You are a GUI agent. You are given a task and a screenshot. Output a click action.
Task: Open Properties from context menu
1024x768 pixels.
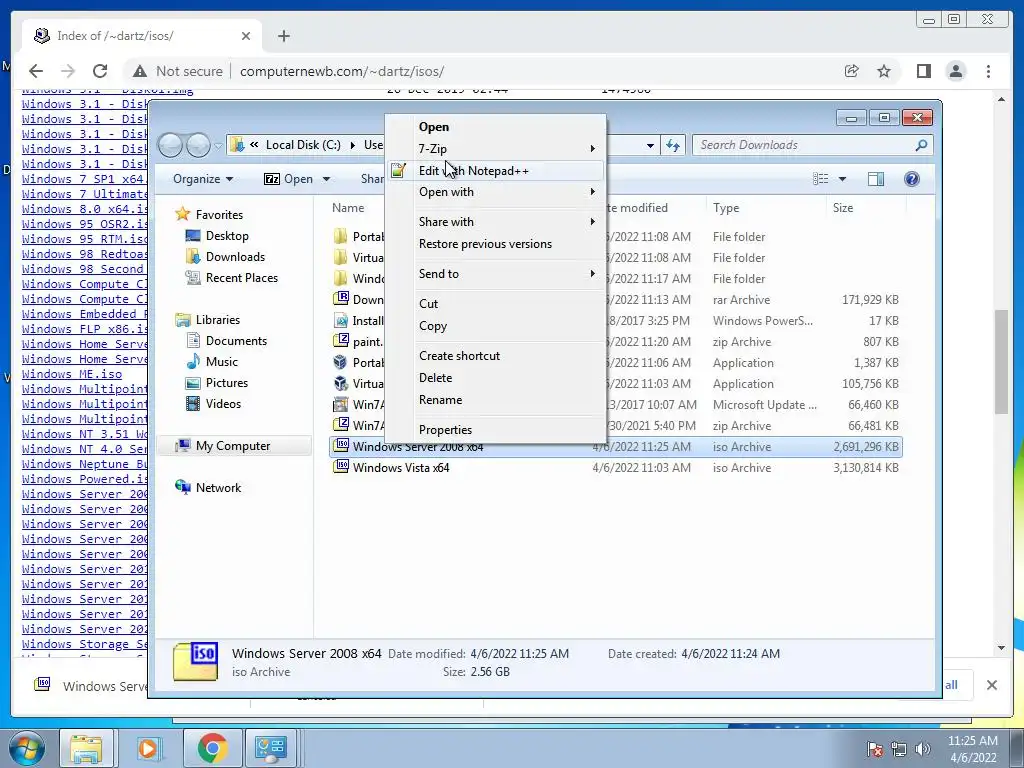click(x=495, y=430)
